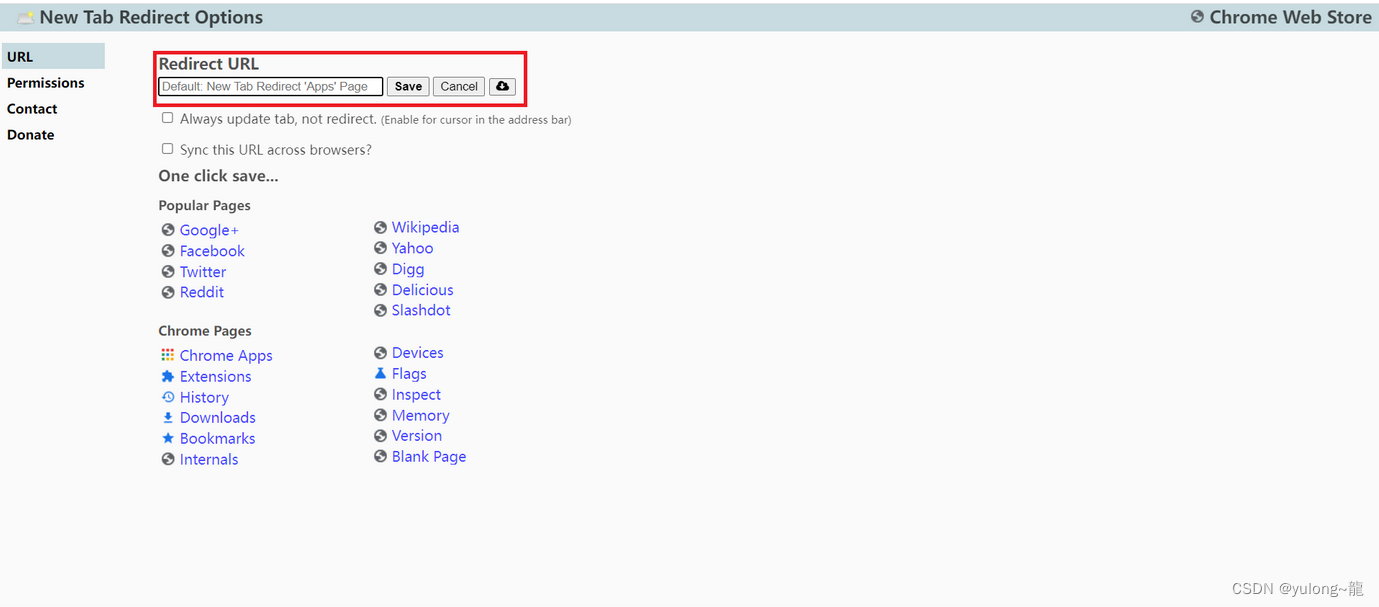Click the globe icon beside Memory
This screenshot has height=607, width=1379.
click(380, 415)
